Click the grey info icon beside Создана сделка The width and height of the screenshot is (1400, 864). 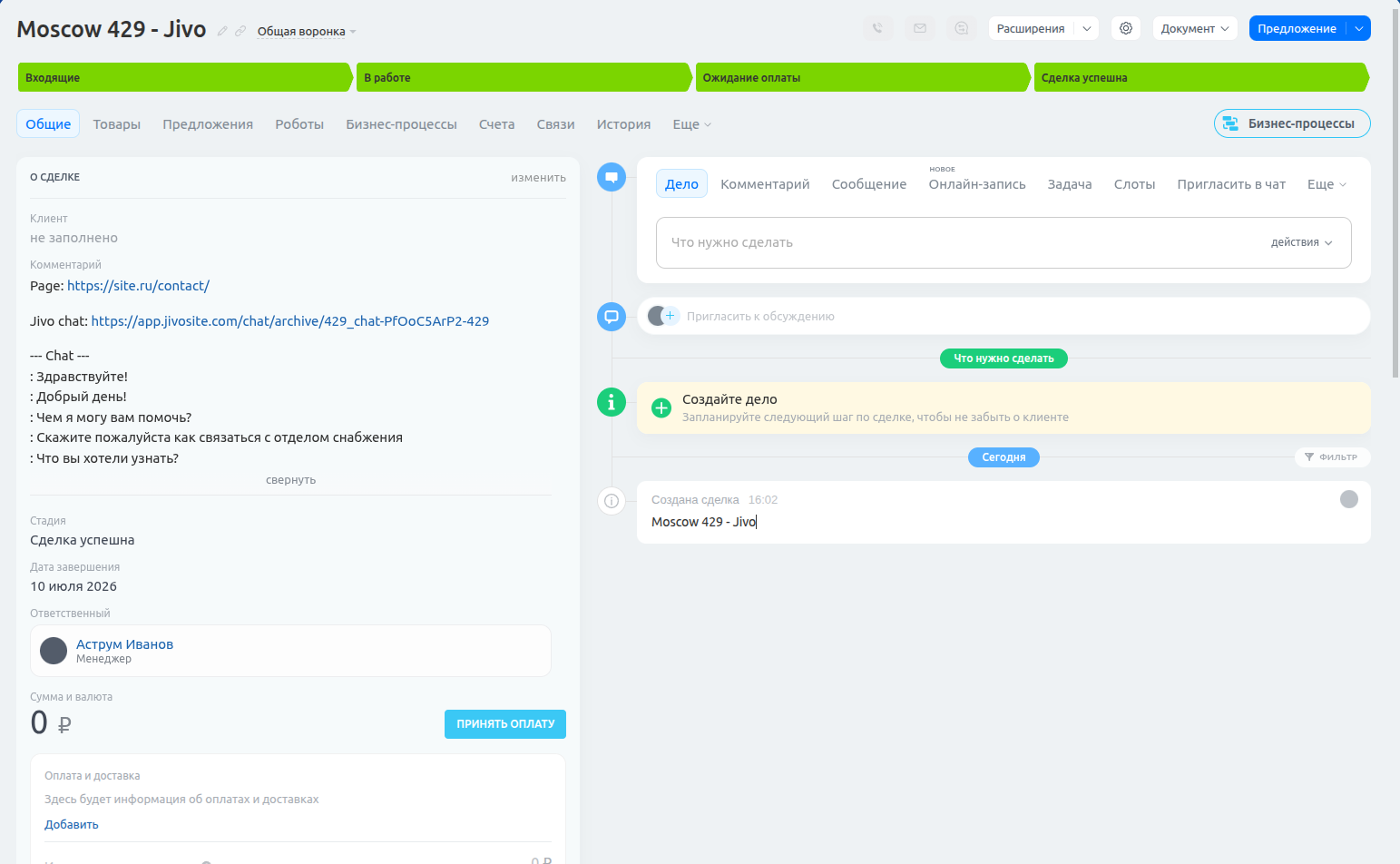(612, 500)
